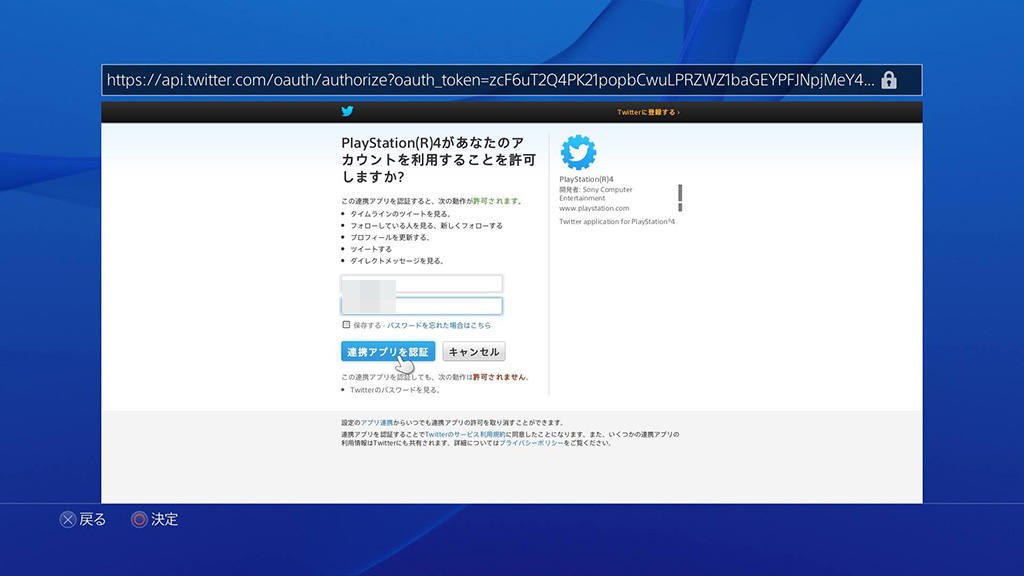
Task: Click the cross 戻る button icon
Action: 68,519
